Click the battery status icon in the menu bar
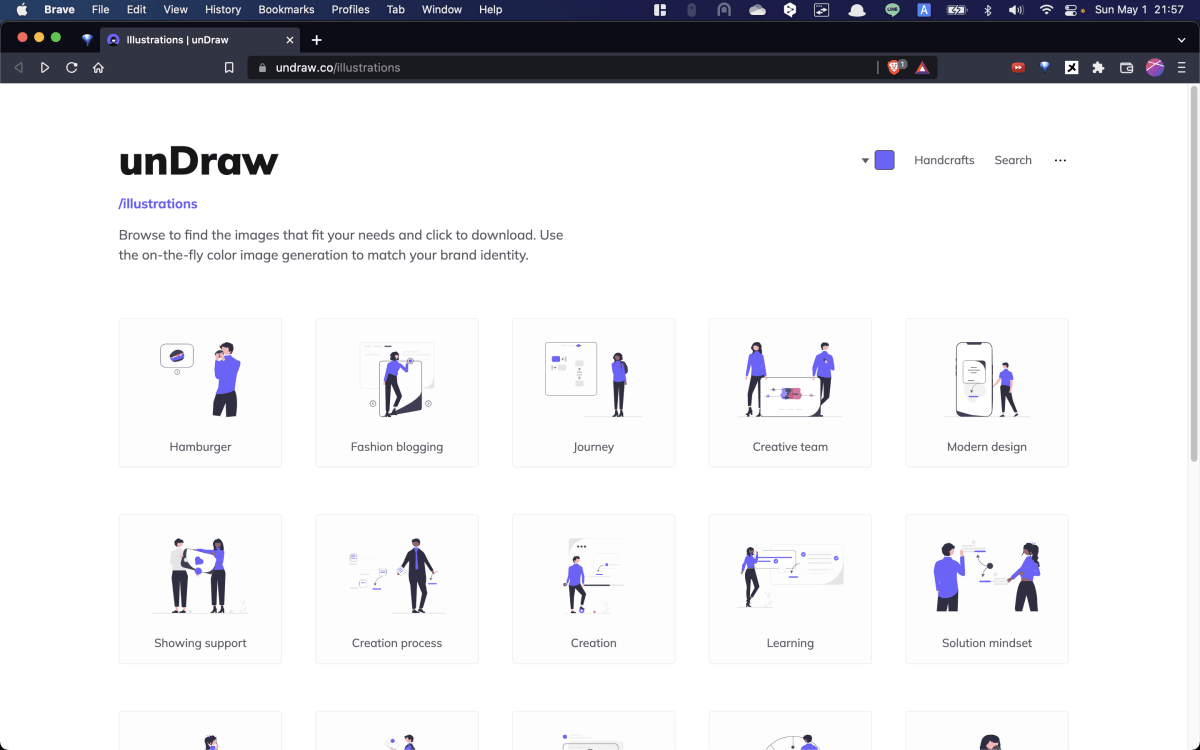 point(957,10)
